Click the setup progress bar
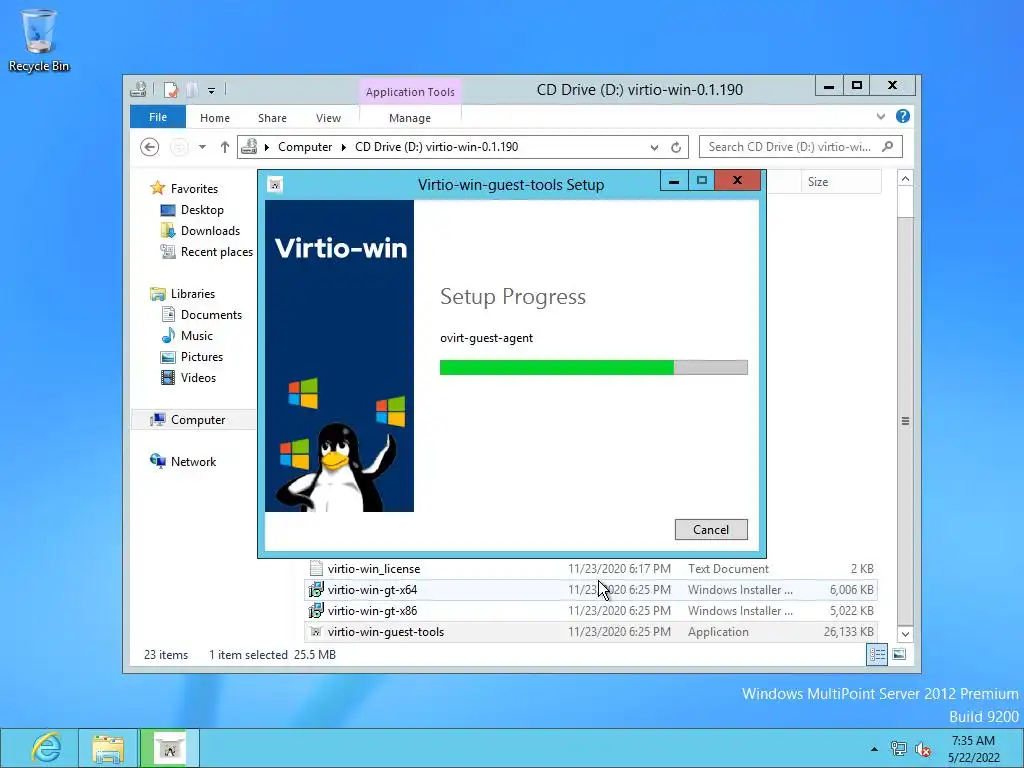The width and height of the screenshot is (1024, 768). point(594,368)
